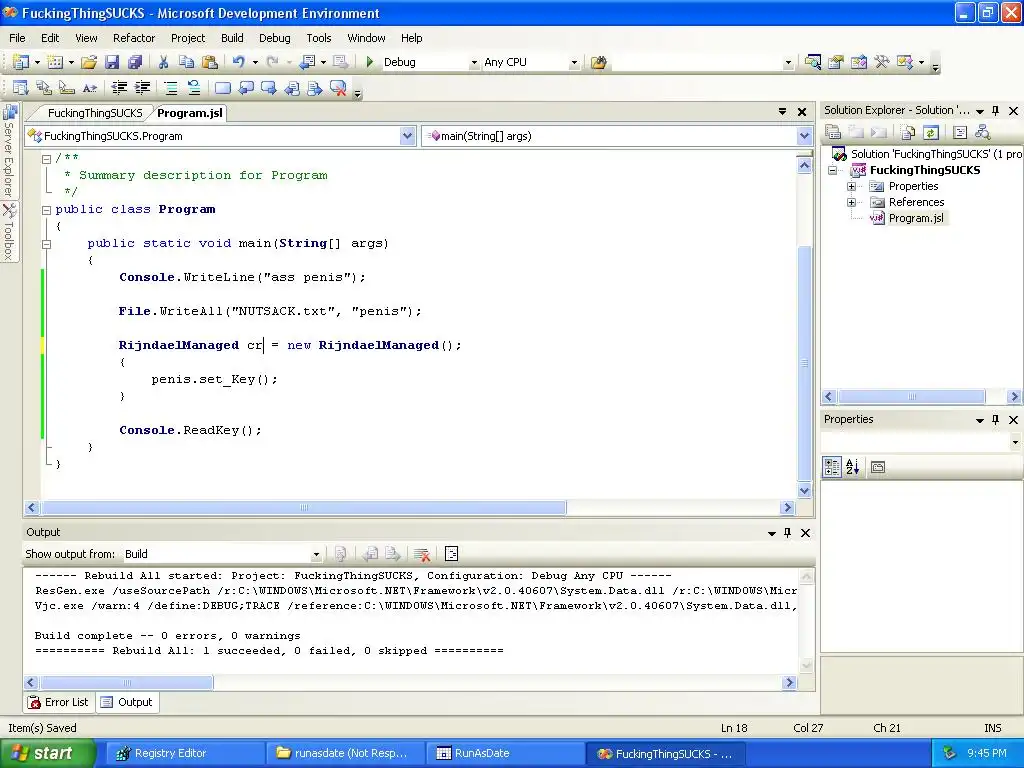This screenshot has height=768, width=1024.
Task: Click the Solution Explorer horizontal scrollbar thumb
Action: click(x=912, y=396)
